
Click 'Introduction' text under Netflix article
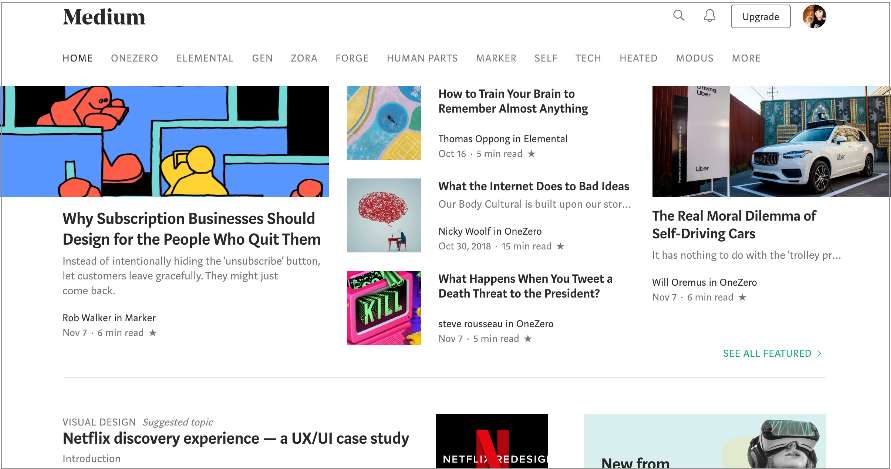tap(91, 459)
